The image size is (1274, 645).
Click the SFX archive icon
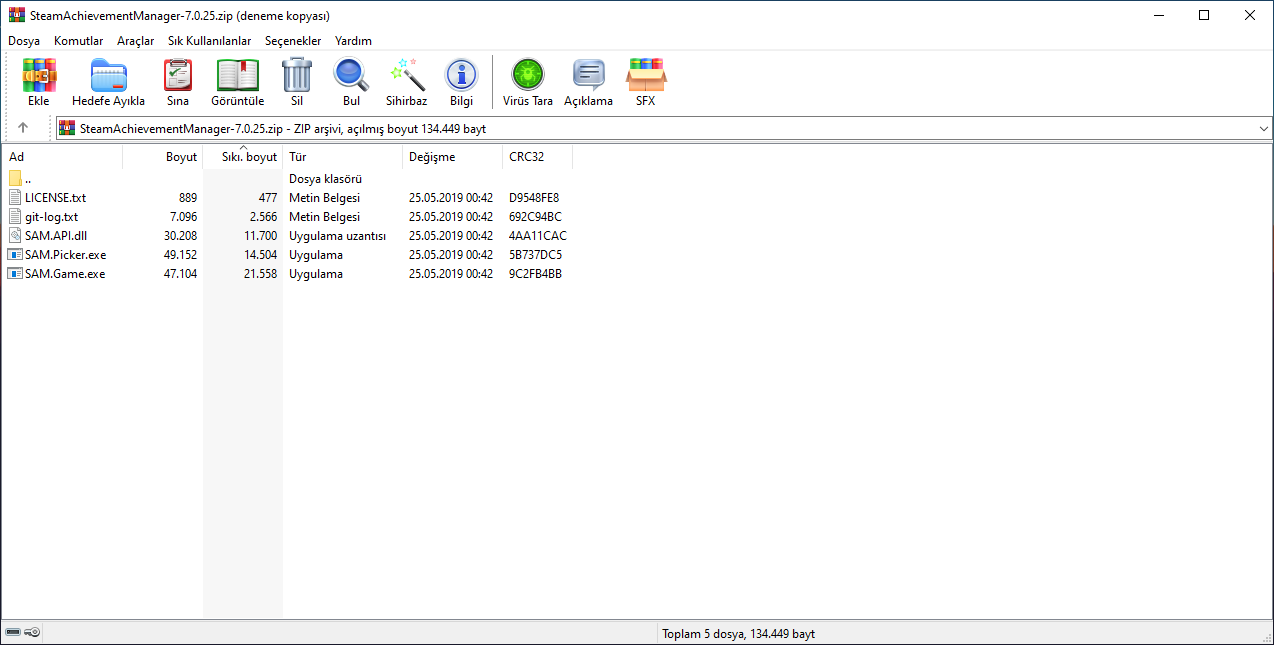click(x=646, y=75)
